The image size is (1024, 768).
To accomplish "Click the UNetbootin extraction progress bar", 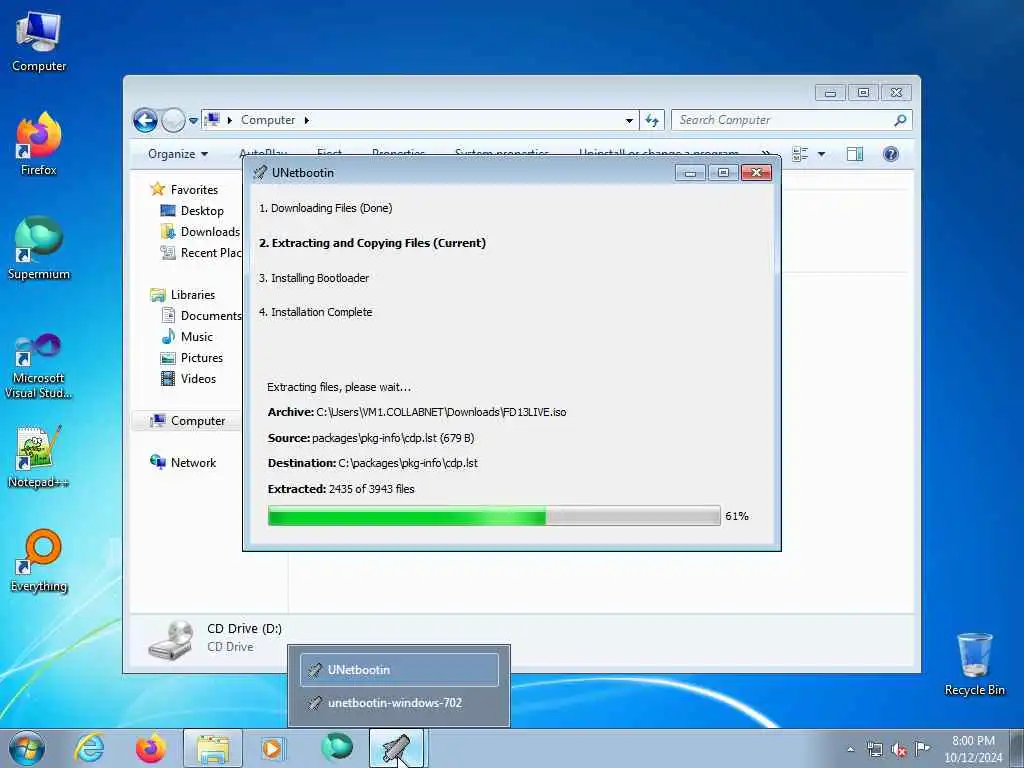I will 494,515.
